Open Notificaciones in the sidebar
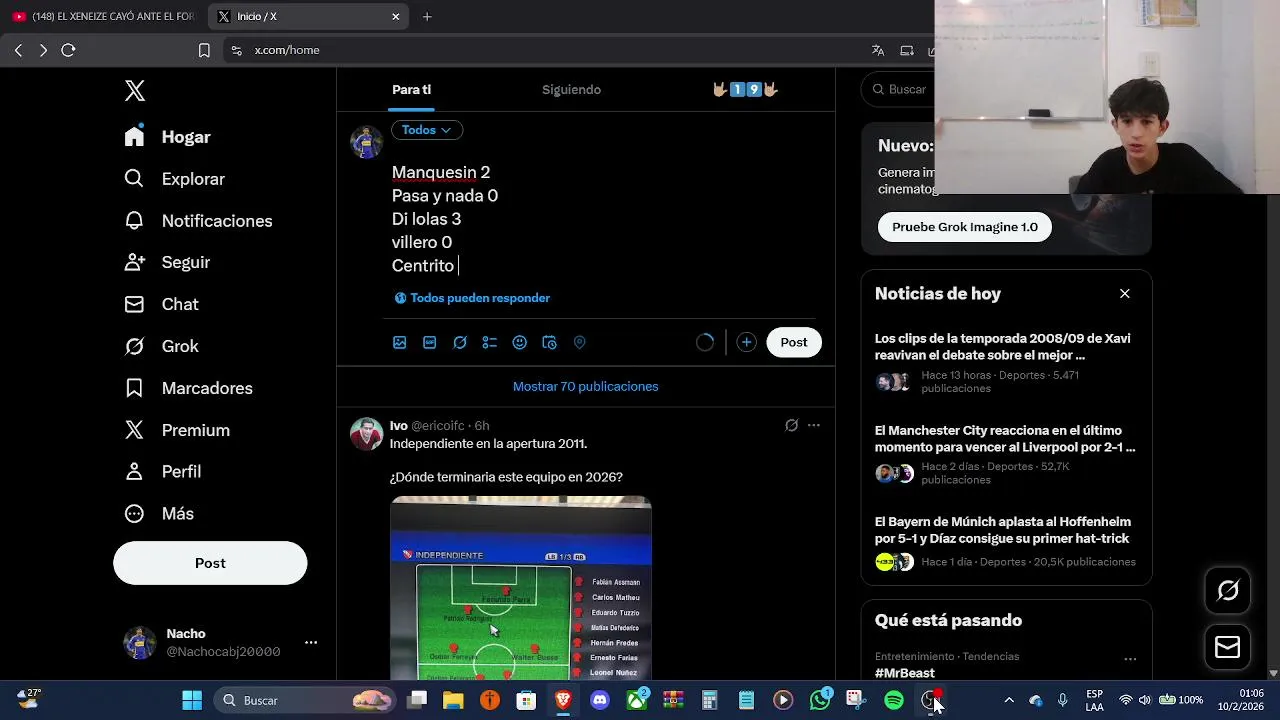 tap(198, 221)
